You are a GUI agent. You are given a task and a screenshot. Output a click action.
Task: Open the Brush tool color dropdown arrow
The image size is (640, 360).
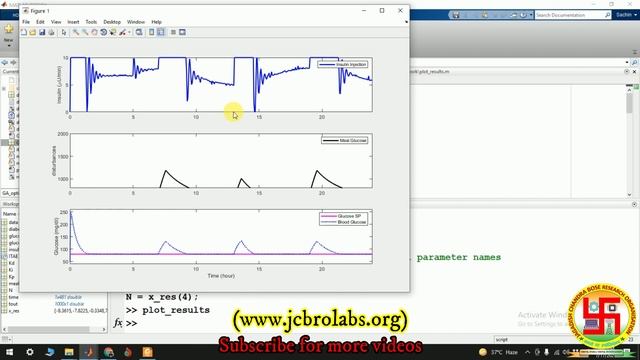click(x=129, y=32)
